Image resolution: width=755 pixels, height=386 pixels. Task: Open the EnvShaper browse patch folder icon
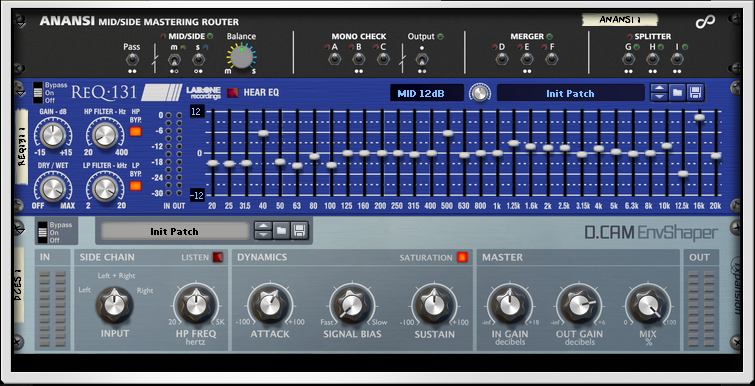click(x=281, y=231)
